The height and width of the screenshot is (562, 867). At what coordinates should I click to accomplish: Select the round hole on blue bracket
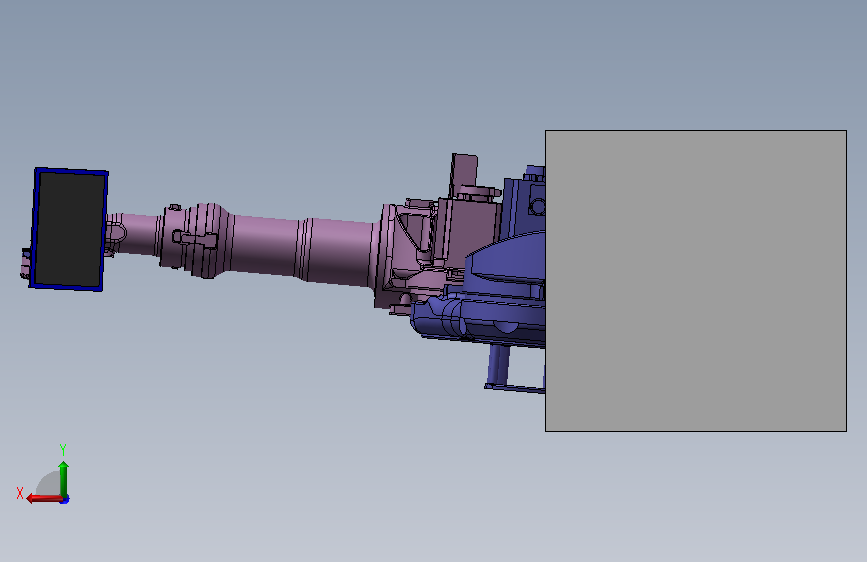tap(537, 207)
